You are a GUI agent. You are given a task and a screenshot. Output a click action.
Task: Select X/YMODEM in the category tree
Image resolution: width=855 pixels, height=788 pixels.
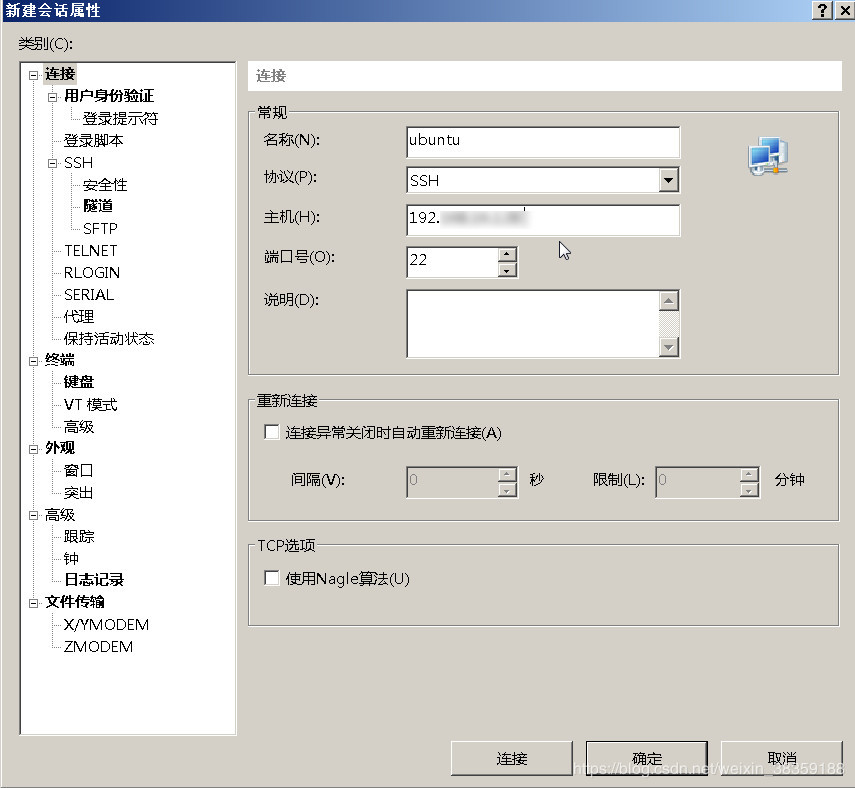click(x=106, y=624)
